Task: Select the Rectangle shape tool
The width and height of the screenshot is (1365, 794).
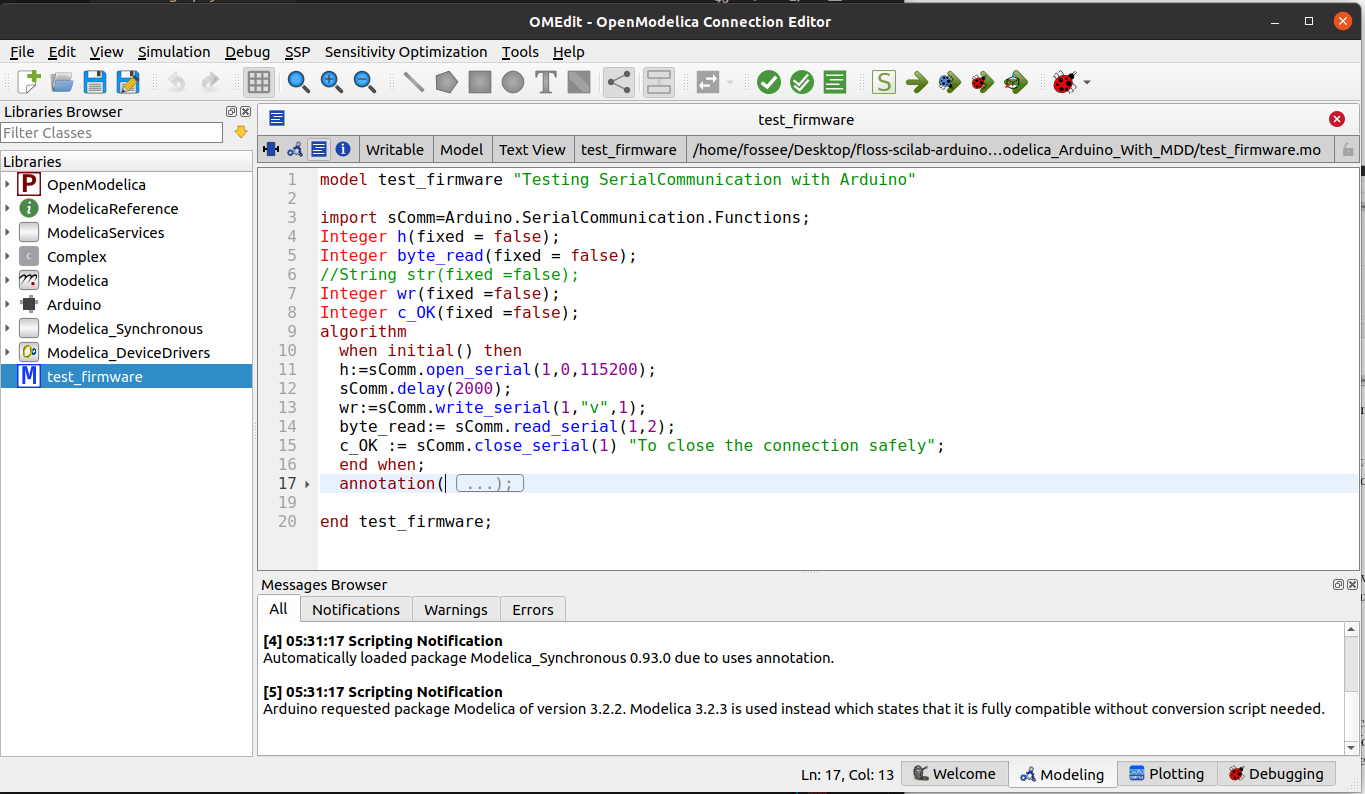Action: (480, 82)
